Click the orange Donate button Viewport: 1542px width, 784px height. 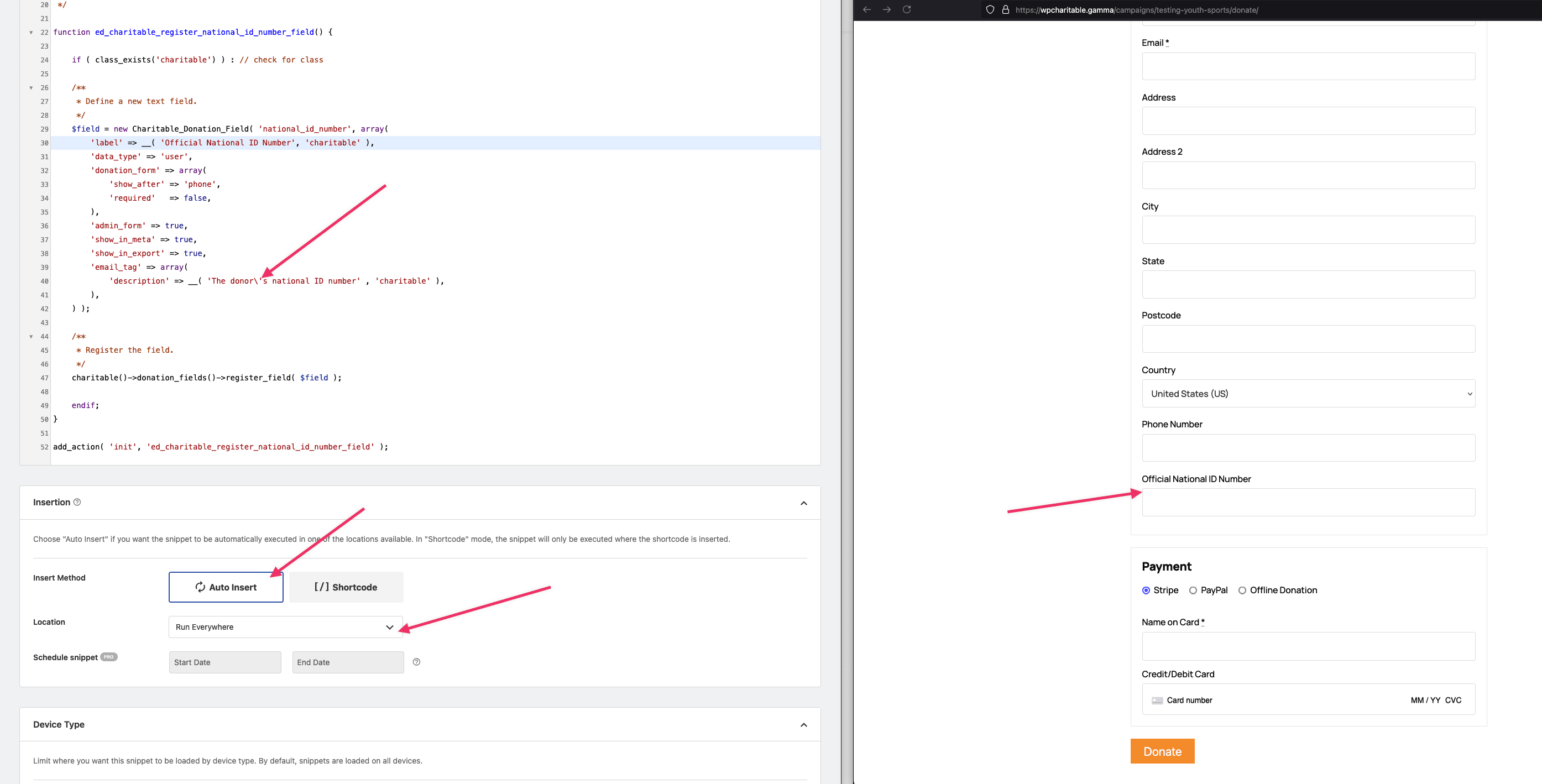[x=1163, y=751]
